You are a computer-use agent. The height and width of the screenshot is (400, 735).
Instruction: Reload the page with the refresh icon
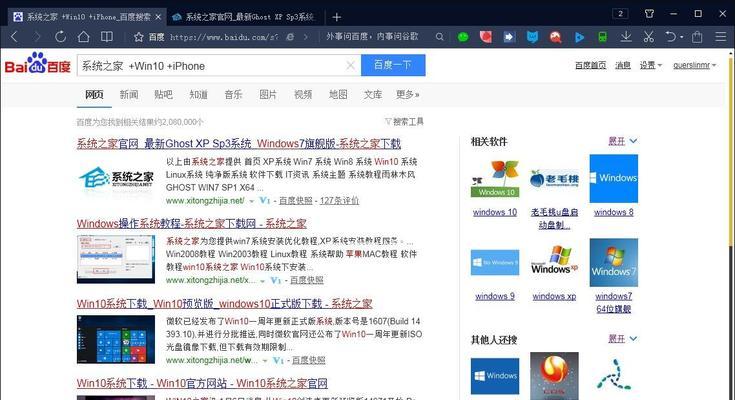point(60,37)
